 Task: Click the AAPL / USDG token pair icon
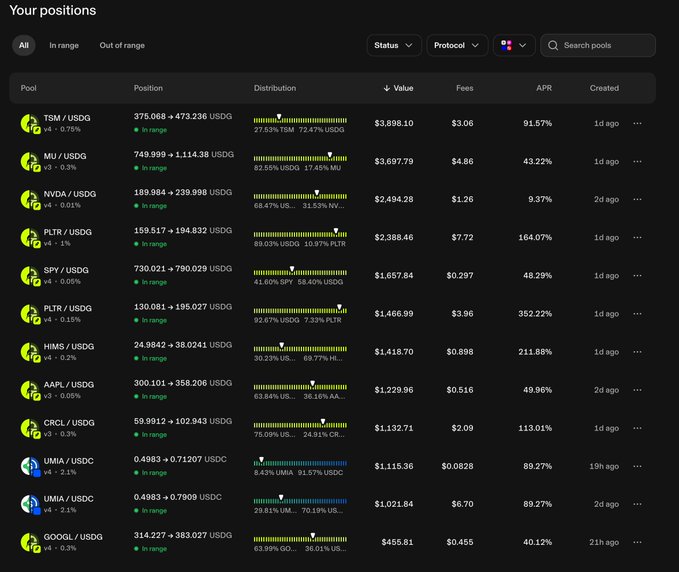click(30, 391)
